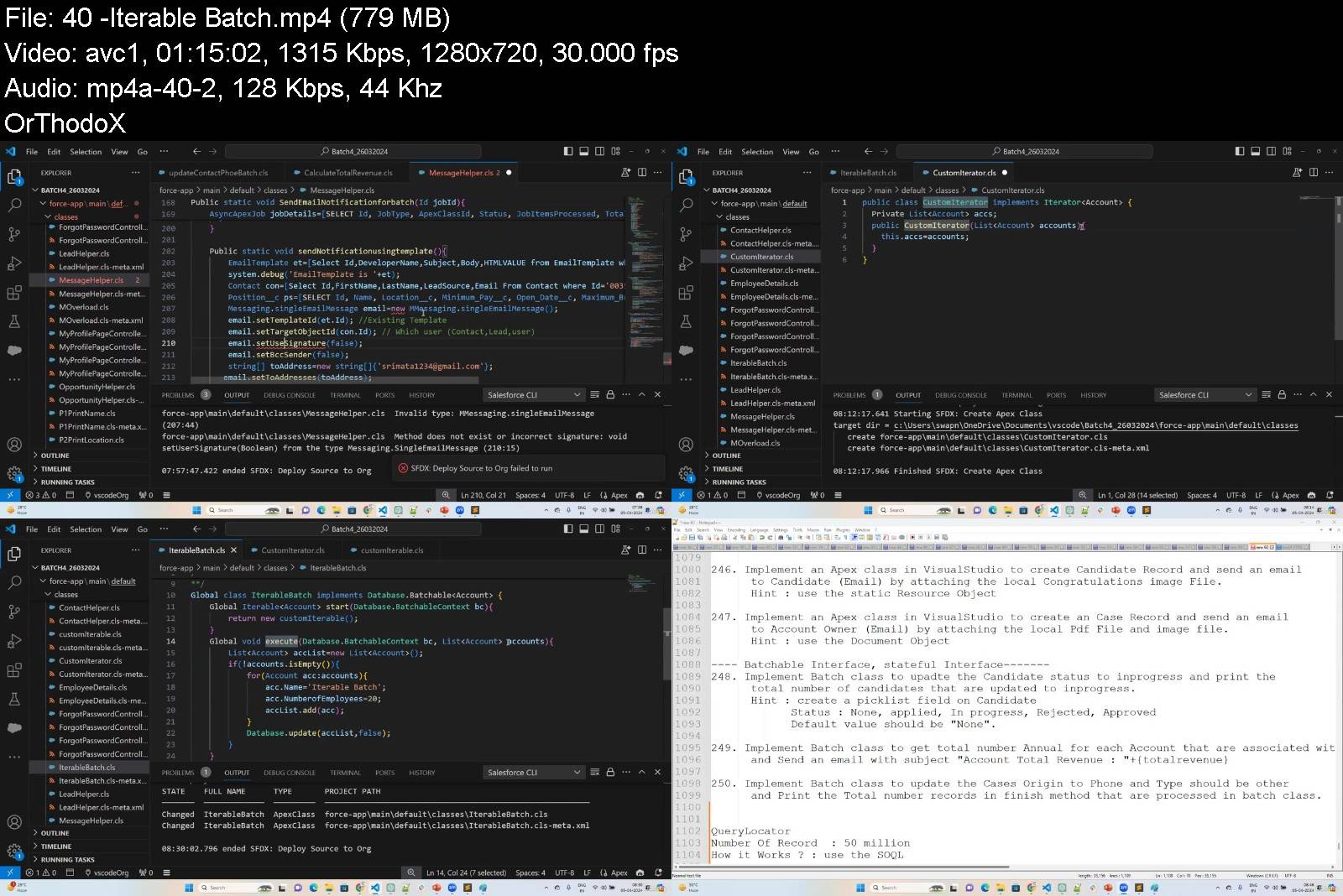This screenshot has height=896, width=1343.
Task: Split editor right in MessageHelper.cls window
Action: tap(642, 172)
